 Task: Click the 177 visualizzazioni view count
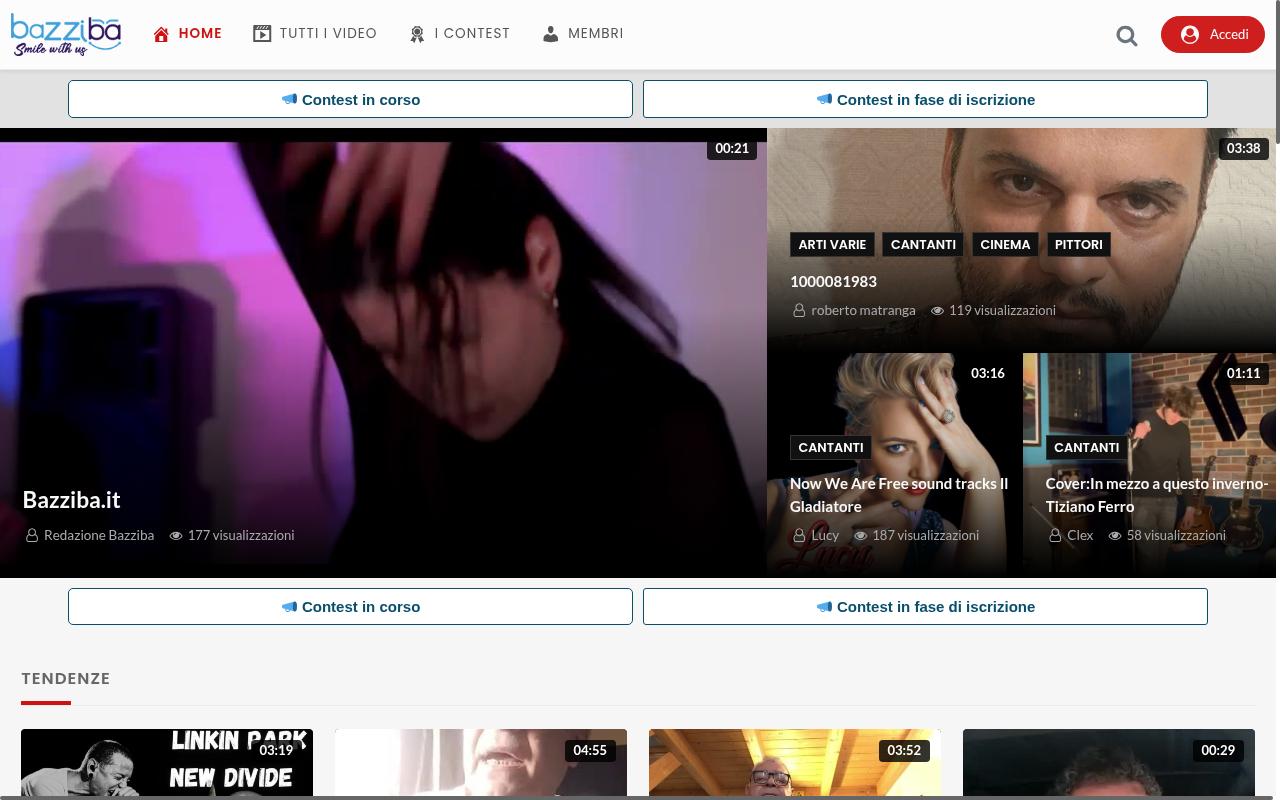pyautogui.click(x=241, y=536)
